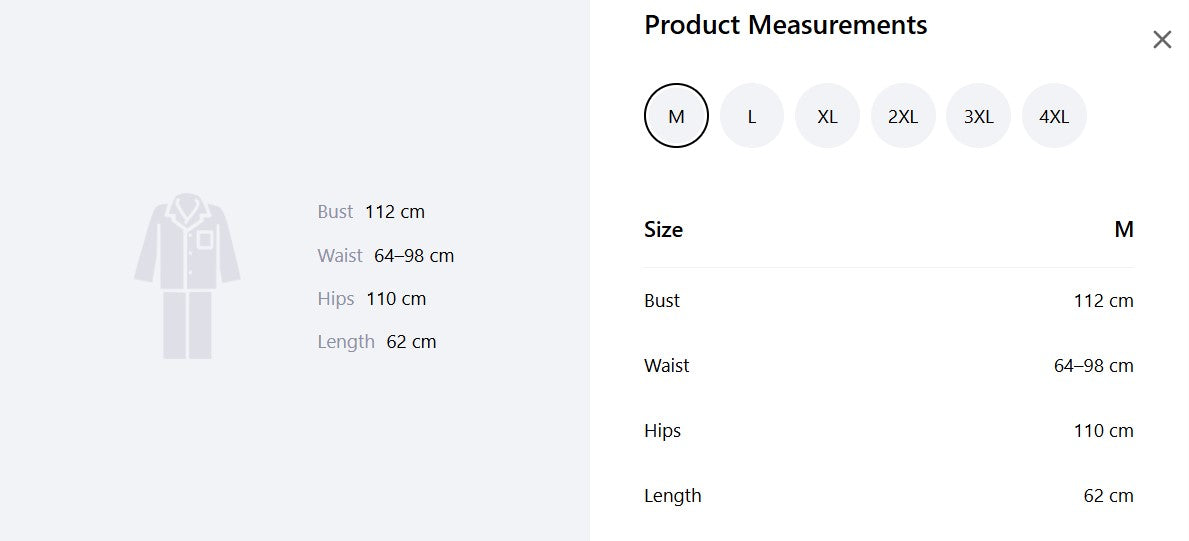Click the Hips row in the measurements table
The image size is (1189, 541).
(889, 431)
